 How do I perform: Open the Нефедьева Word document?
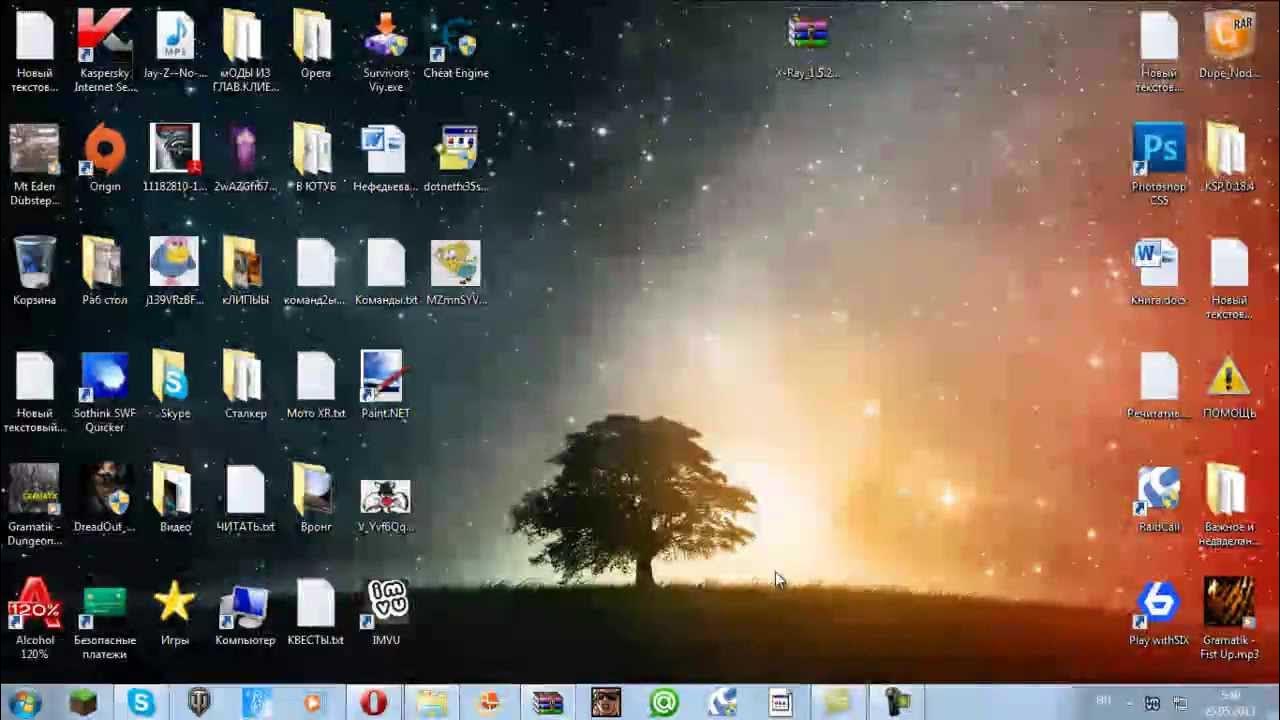tap(385, 149)
